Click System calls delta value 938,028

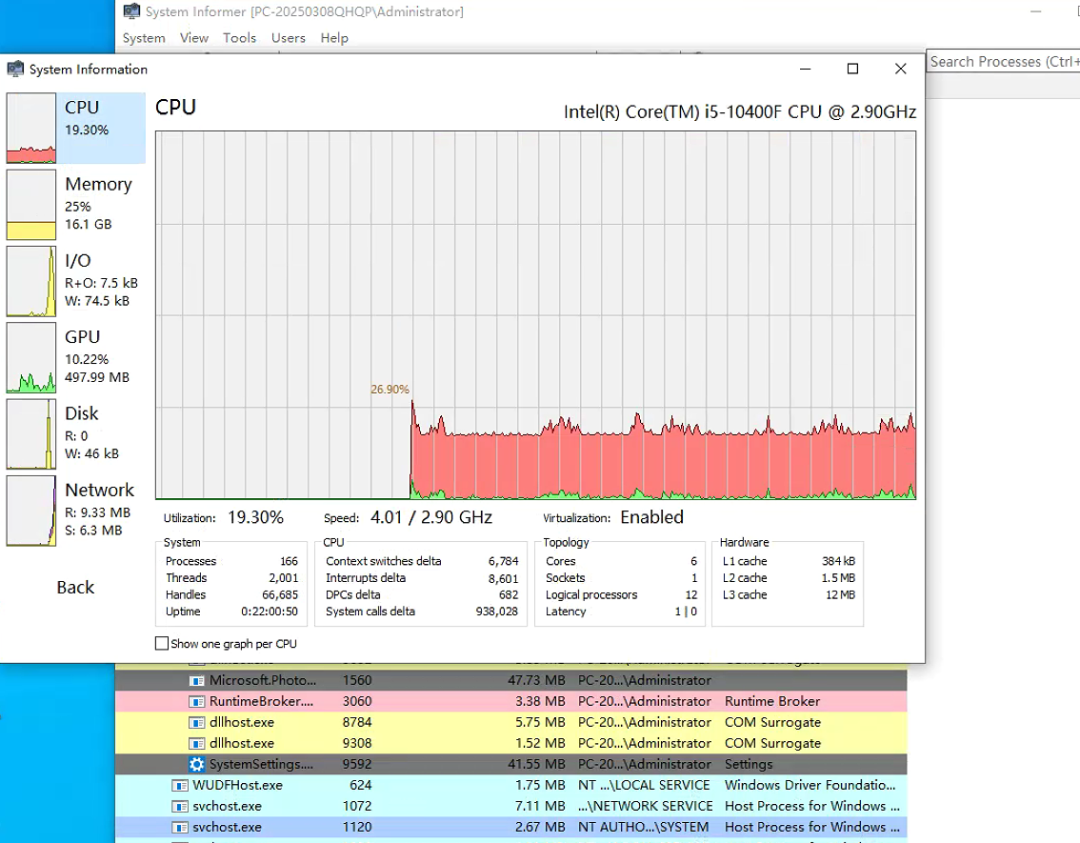497,612
